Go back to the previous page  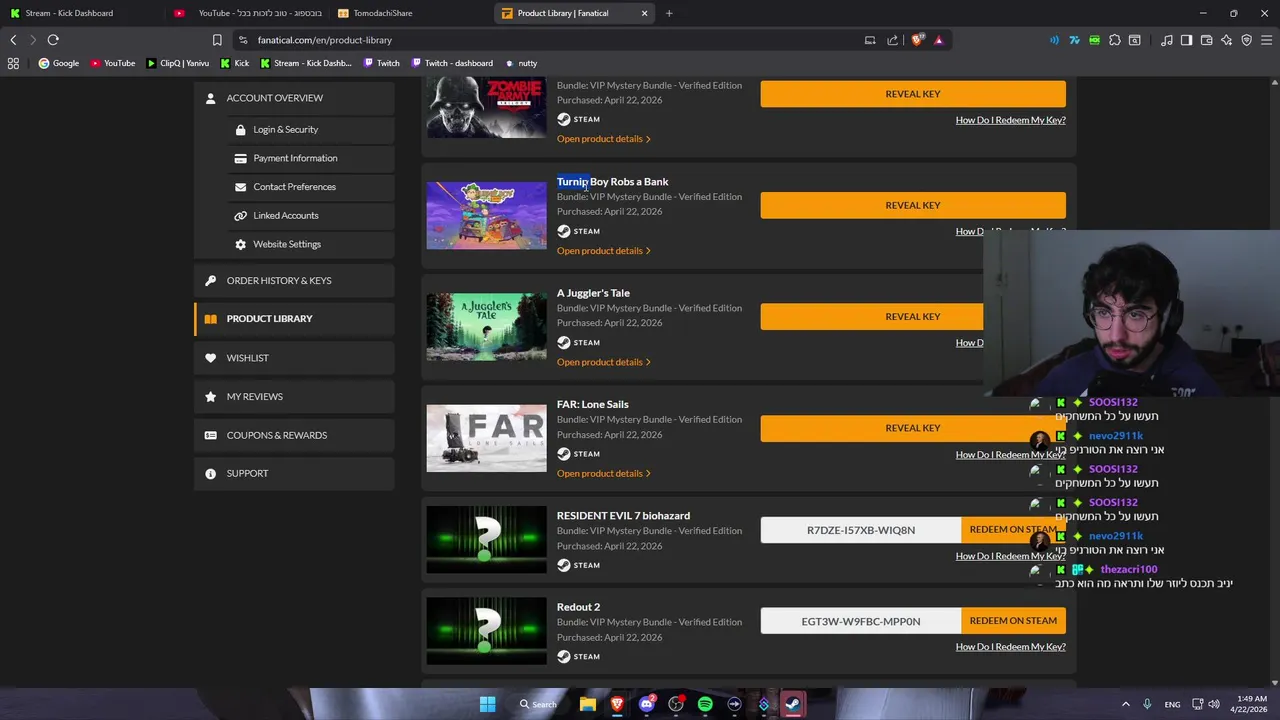pyautogui.click(x=13, y=40)
